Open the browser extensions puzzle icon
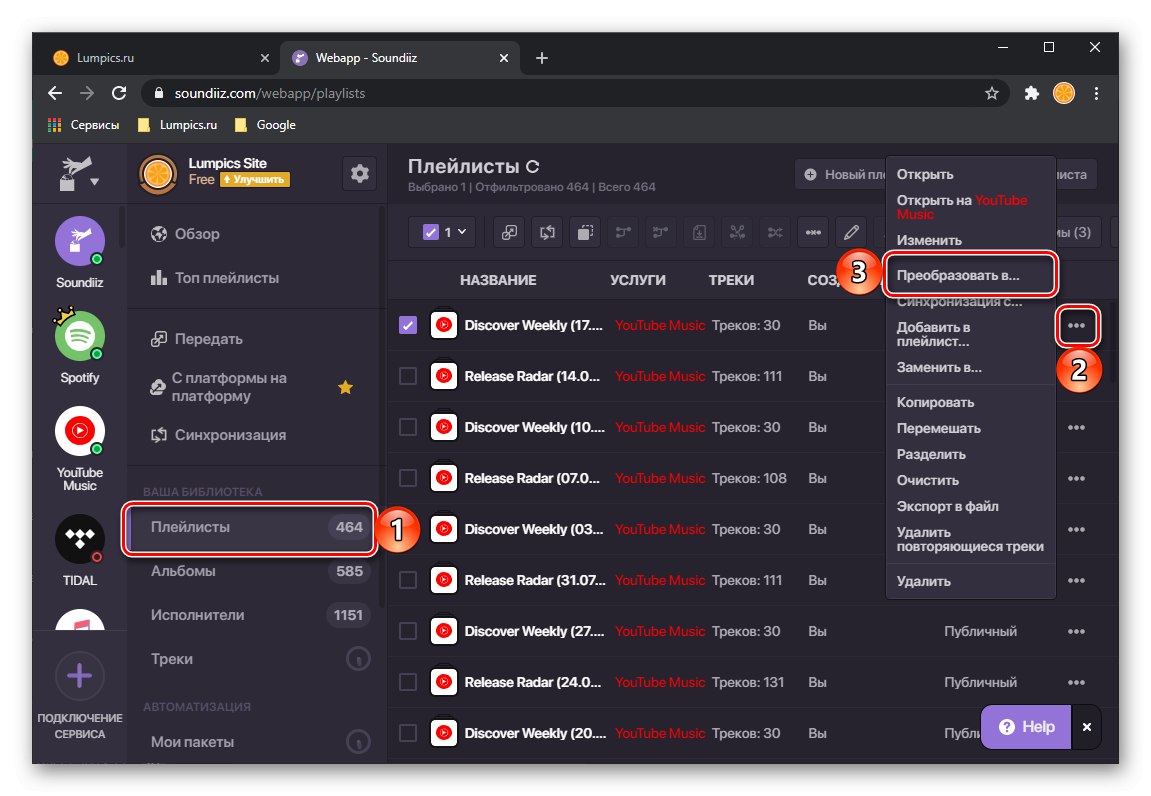The width and height of the screenshot is (1151, 796). 1031,93
